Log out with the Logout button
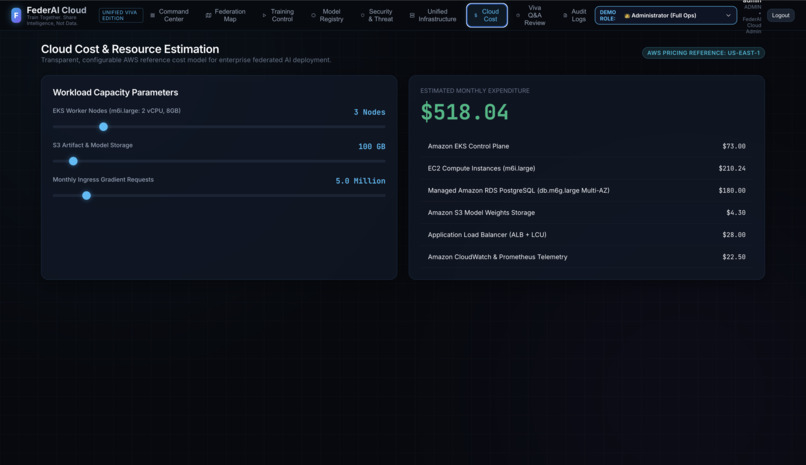 780,15
